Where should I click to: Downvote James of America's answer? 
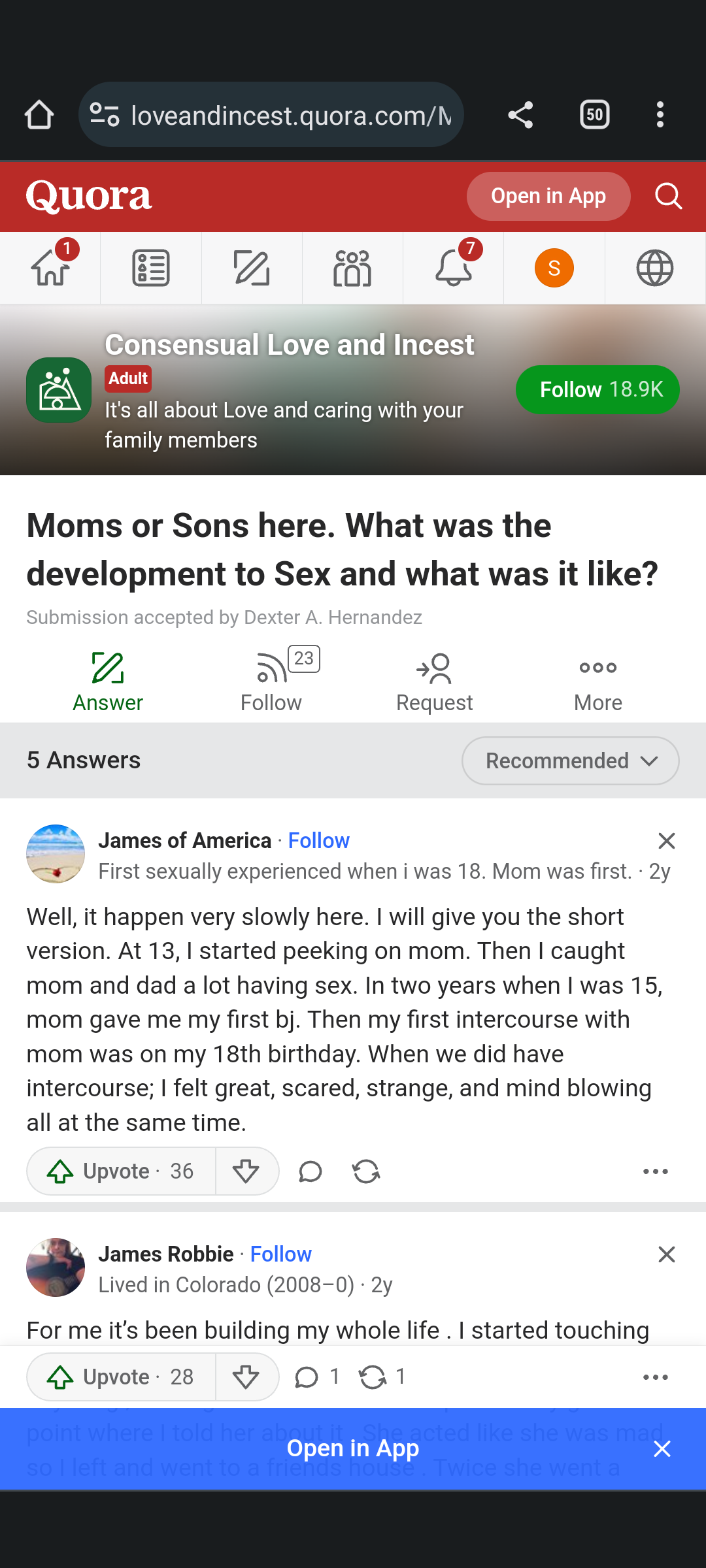pyautogui.click(x=246, y=1171)
